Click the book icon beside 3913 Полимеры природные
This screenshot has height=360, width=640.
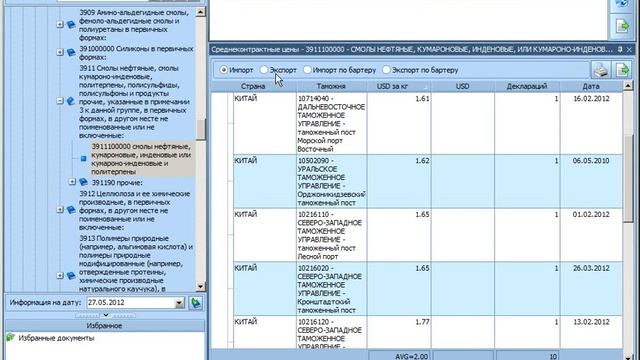pos(71,276)
